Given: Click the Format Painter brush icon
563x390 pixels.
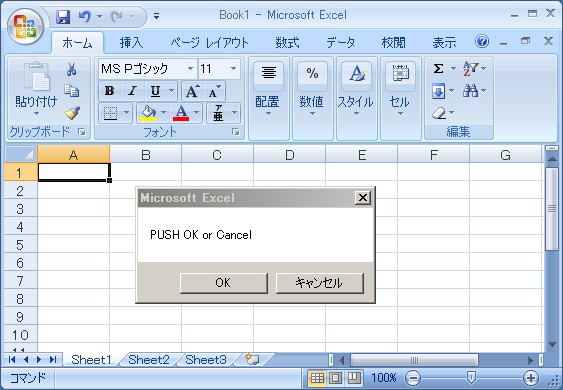Looking at the screenshot, I should [72, 113].
